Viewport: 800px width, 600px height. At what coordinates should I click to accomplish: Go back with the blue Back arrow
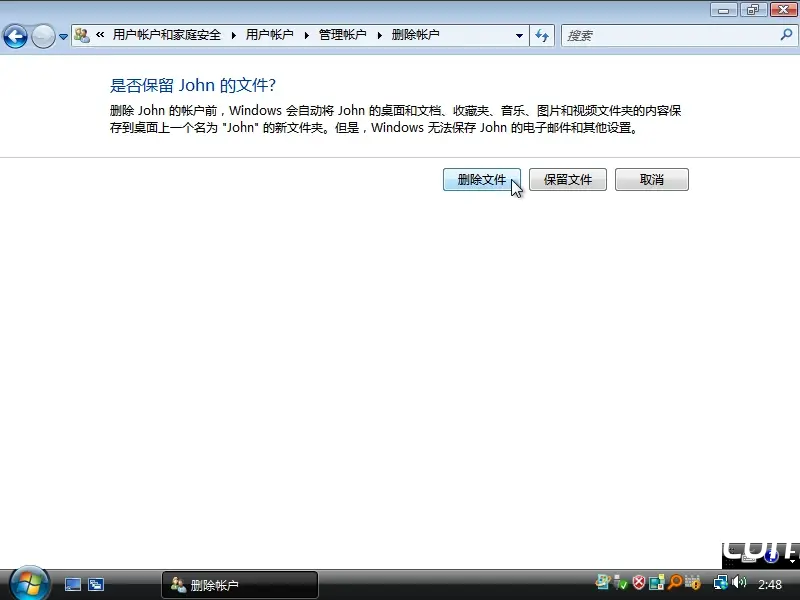[x=15, y=36]
